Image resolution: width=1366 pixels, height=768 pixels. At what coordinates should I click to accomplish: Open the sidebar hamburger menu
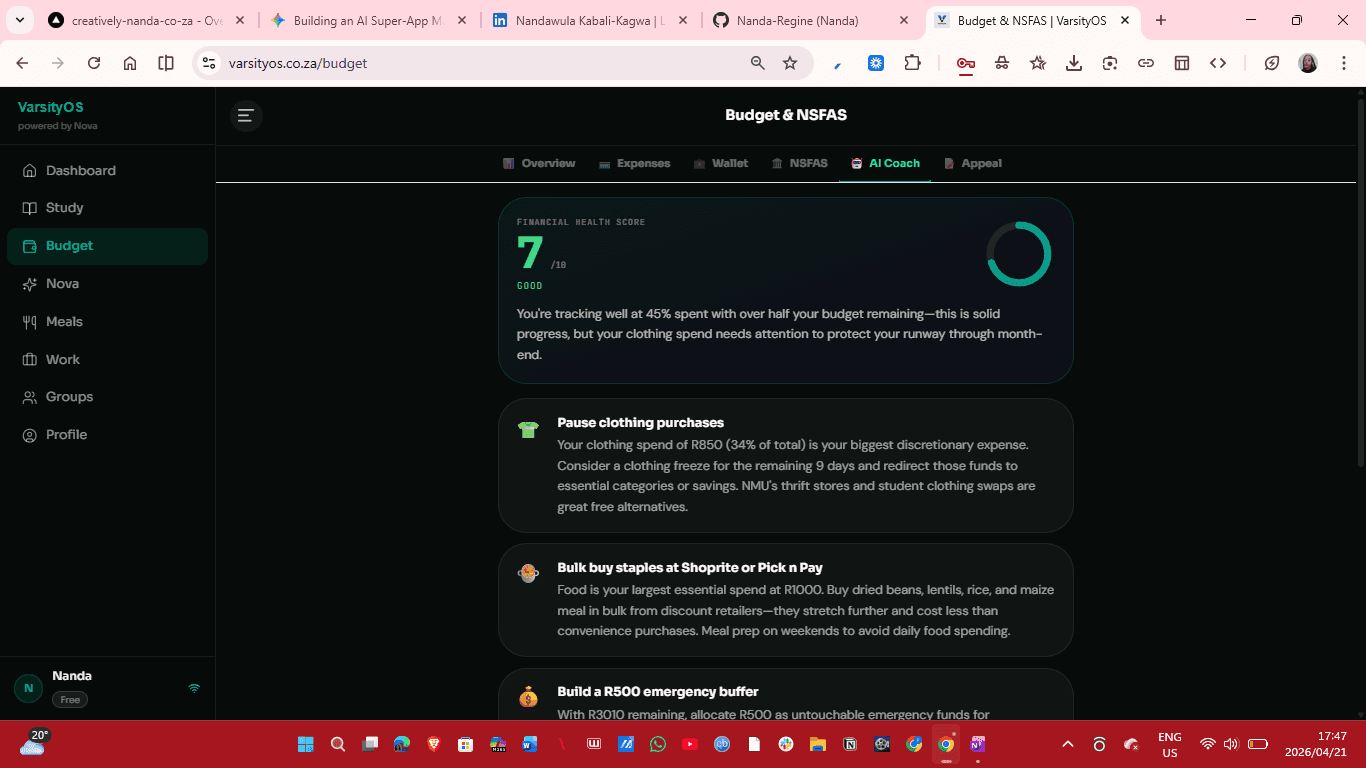246,116
